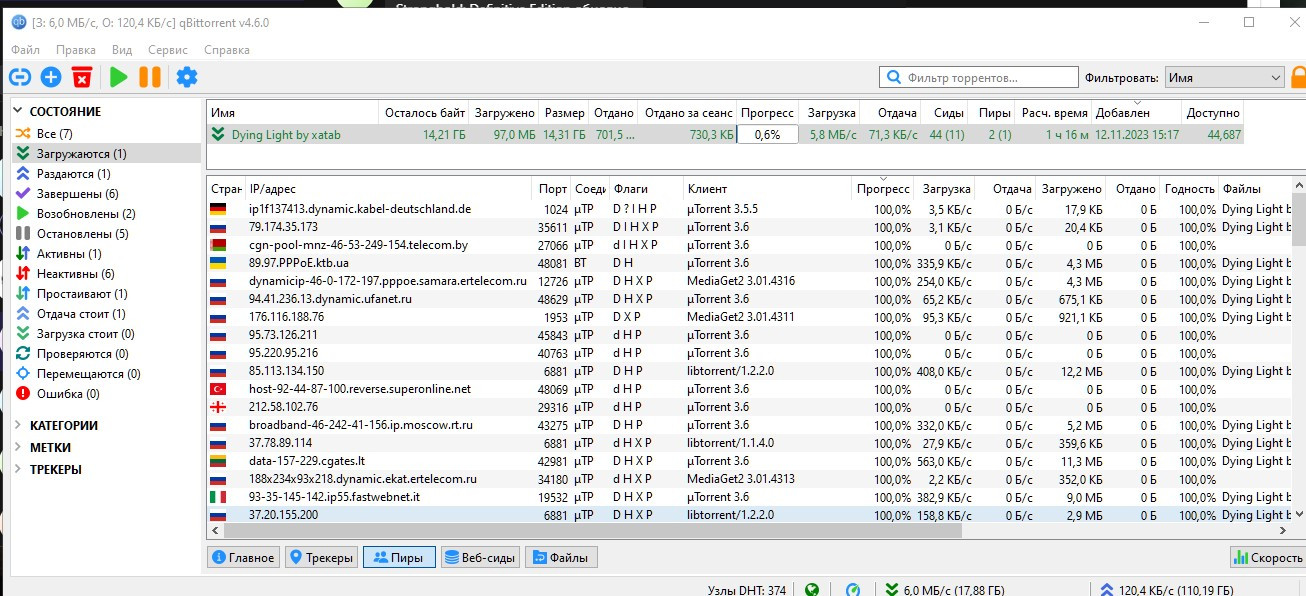Viewport: 1306px width, 596px height.
Task: Select the Завершены (6) filter
Action: click(x=77, y=194)
